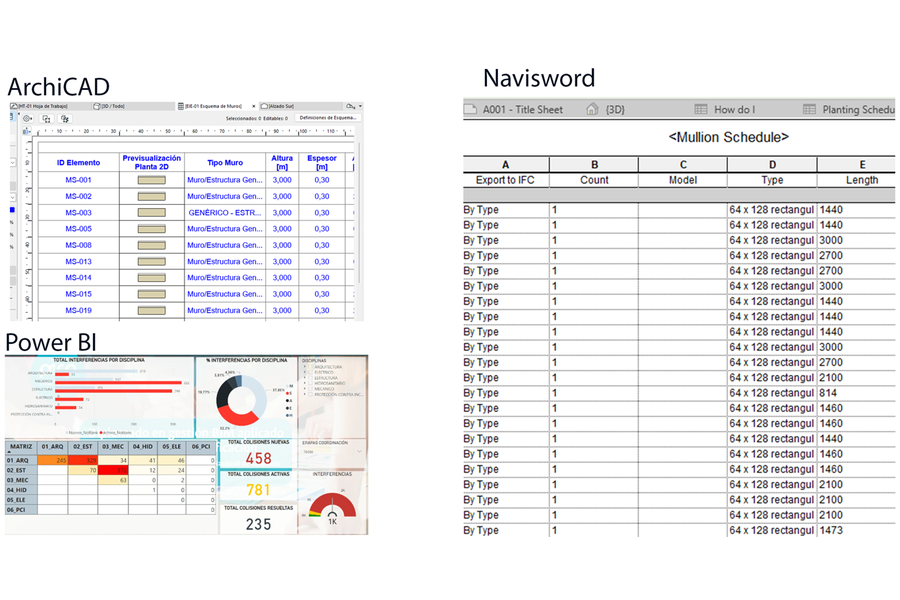Open Etapas Coordinación dropdown showing Todas
This screenshot has width=900, height=600.
click(x=333, y=451)
